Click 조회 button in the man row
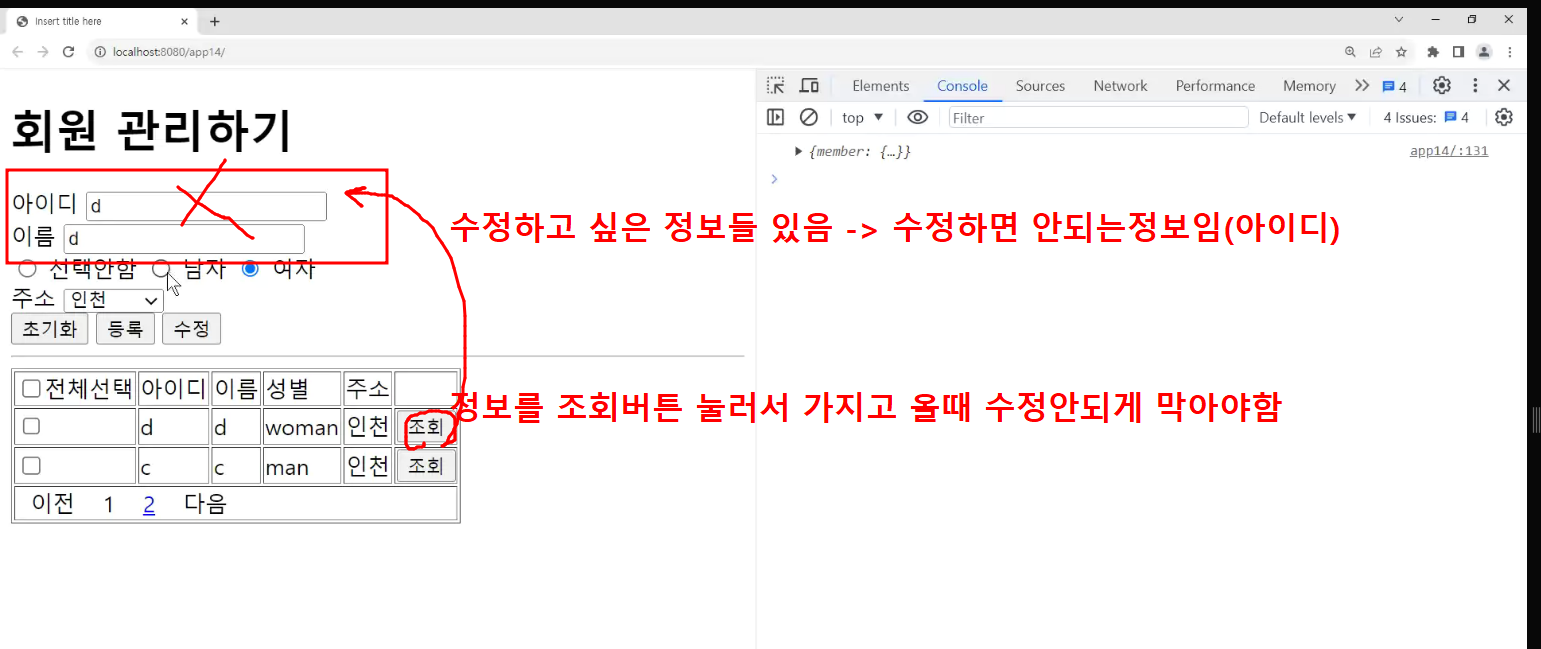This screenshot has width=1541, height=649. tap(426, 466)
